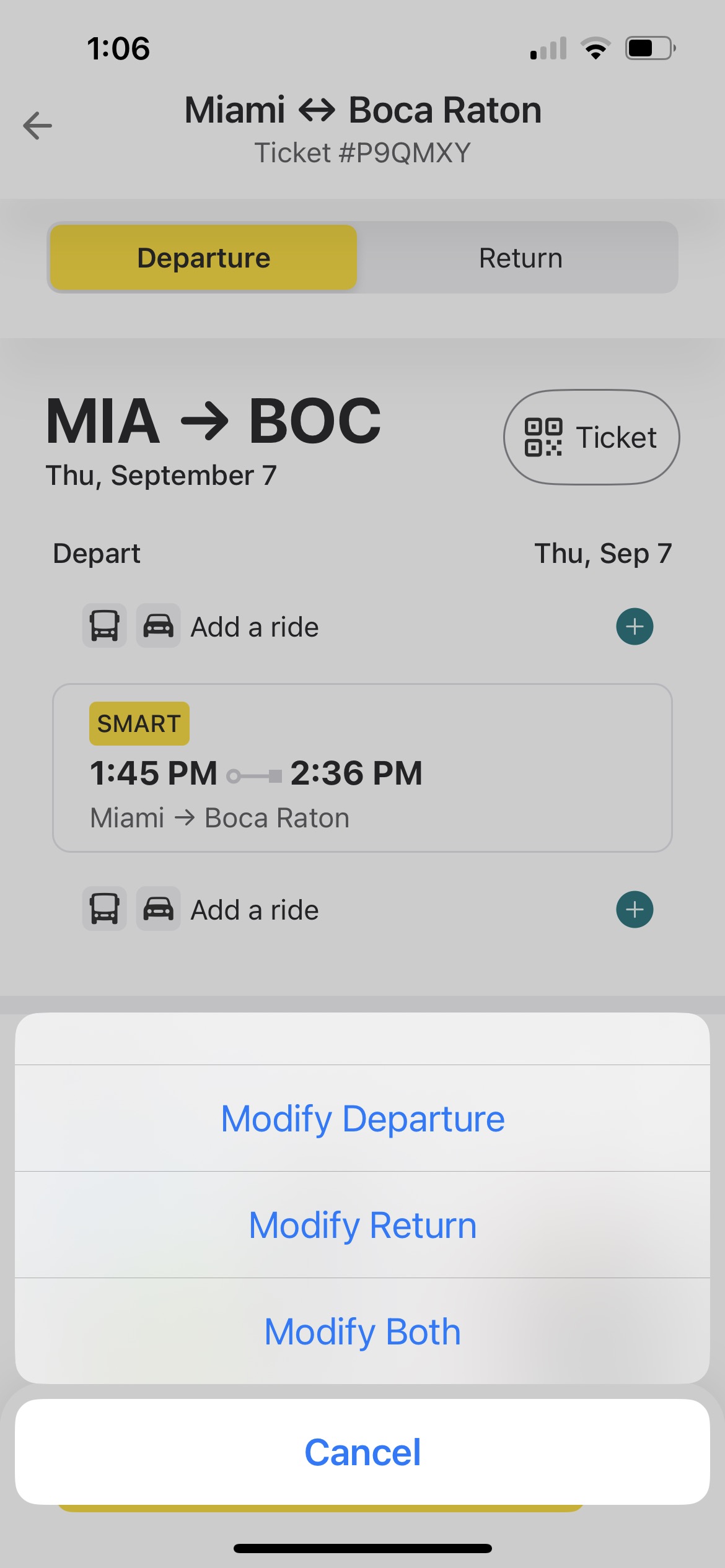
Task: Check the battery icon in status bar
Action: [650, 48]
